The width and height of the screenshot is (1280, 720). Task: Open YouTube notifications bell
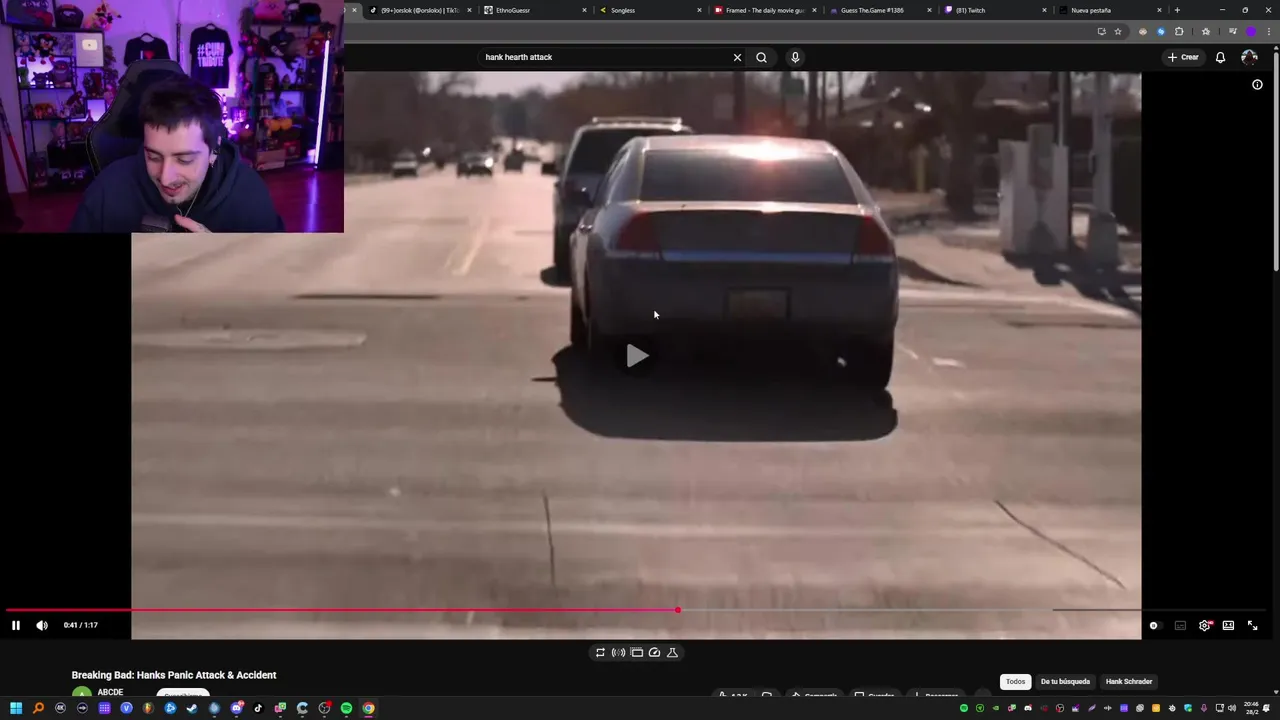pyautogui.click(x=1220, y=57)
